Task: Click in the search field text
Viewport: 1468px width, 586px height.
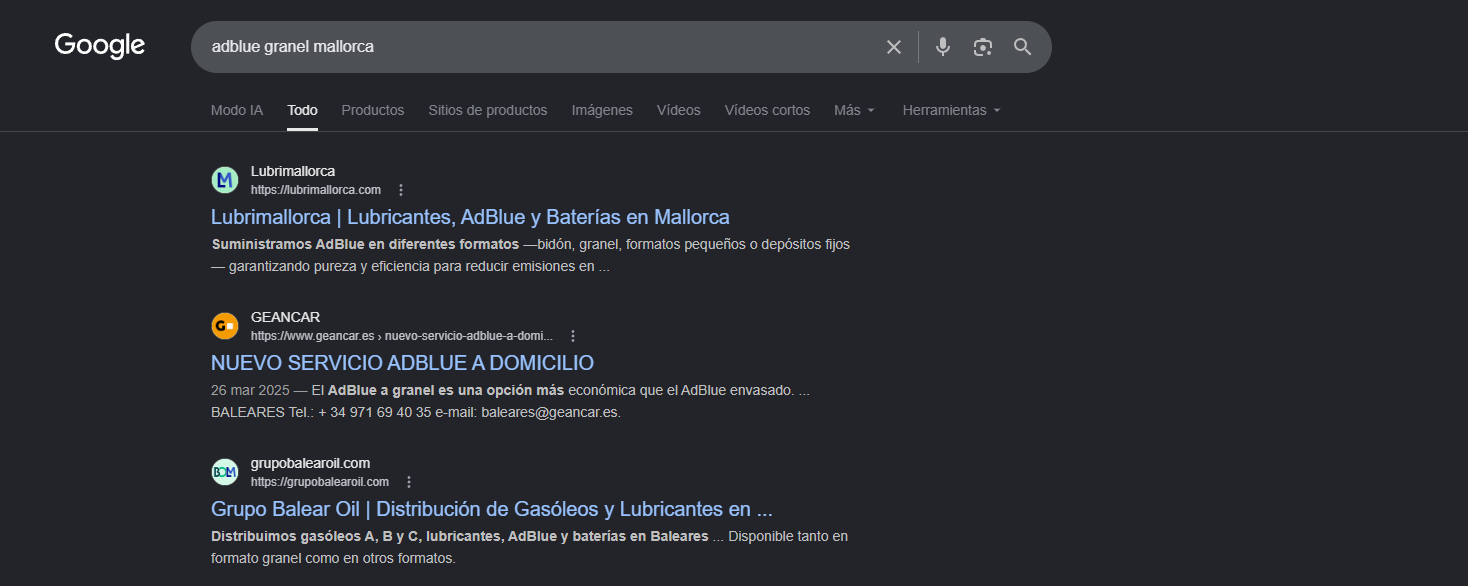Action: [x=293, y=47]
